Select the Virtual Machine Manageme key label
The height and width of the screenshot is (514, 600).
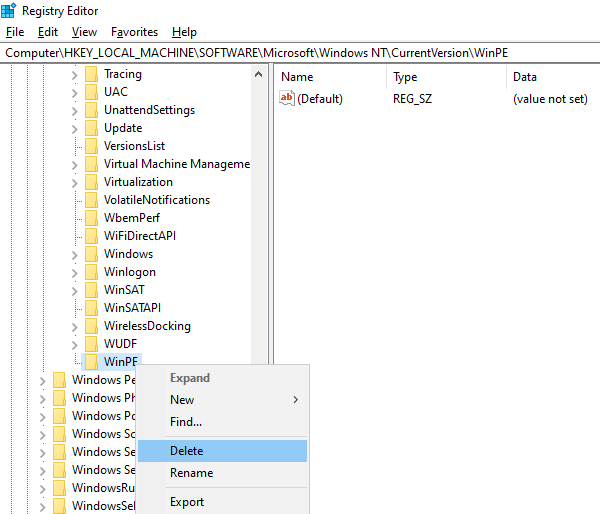[177, 164]
